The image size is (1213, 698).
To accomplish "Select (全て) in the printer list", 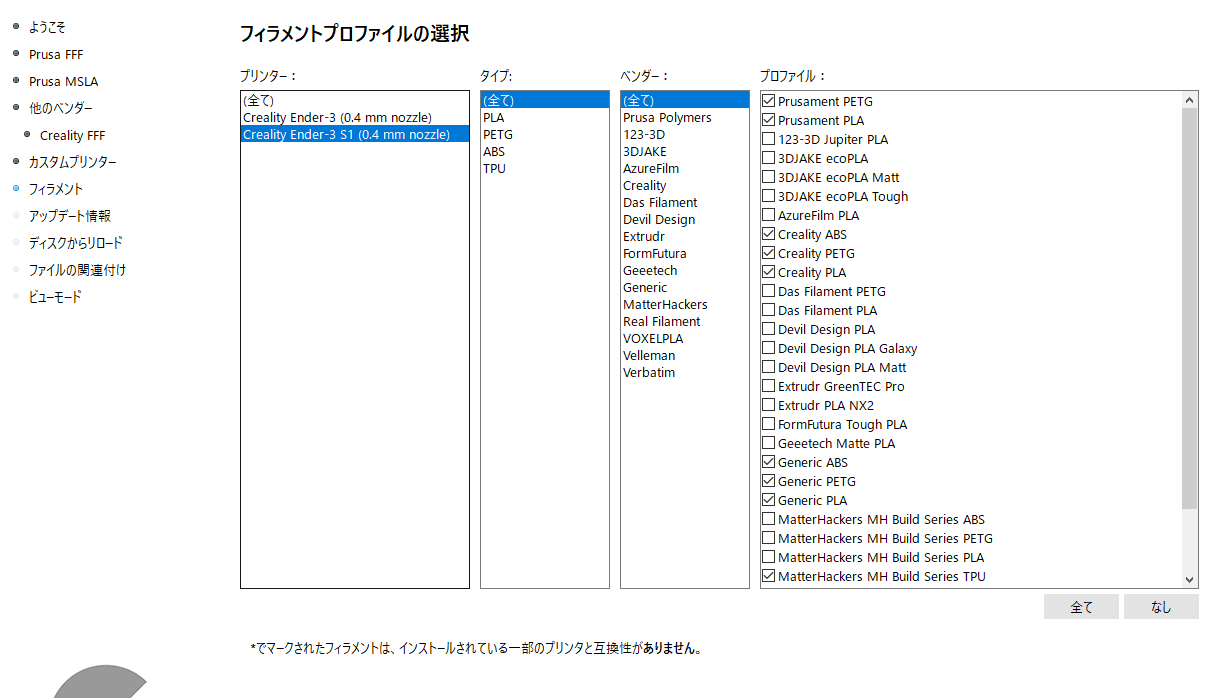I will [355, 100].
